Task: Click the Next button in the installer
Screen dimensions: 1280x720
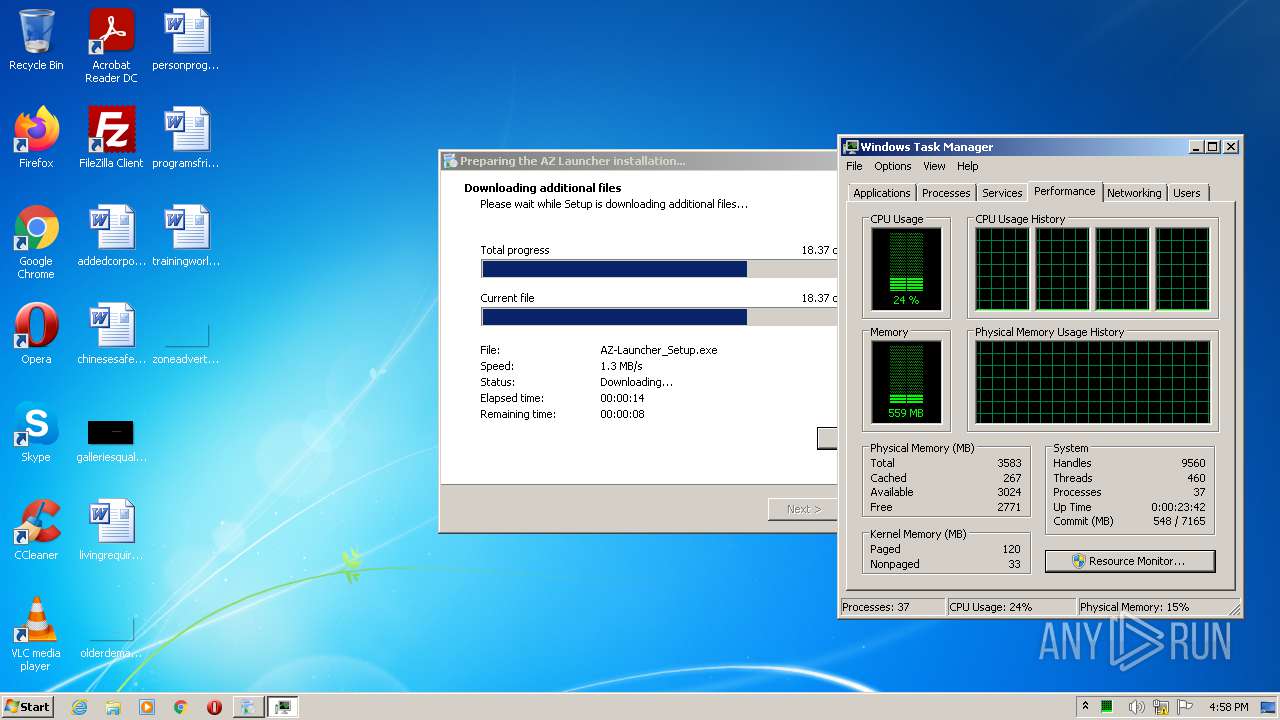Action: coord(802,509)
